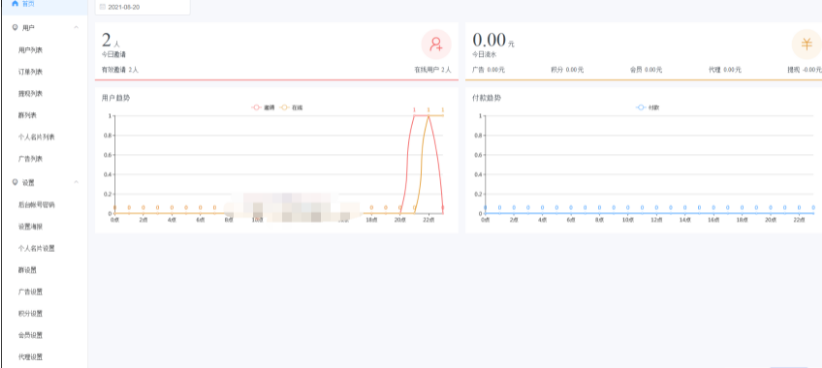This screenshot has width=822, height=368.
Task: Click the 2021-08-20 date picker field
Action: click(x=143, y=7)
